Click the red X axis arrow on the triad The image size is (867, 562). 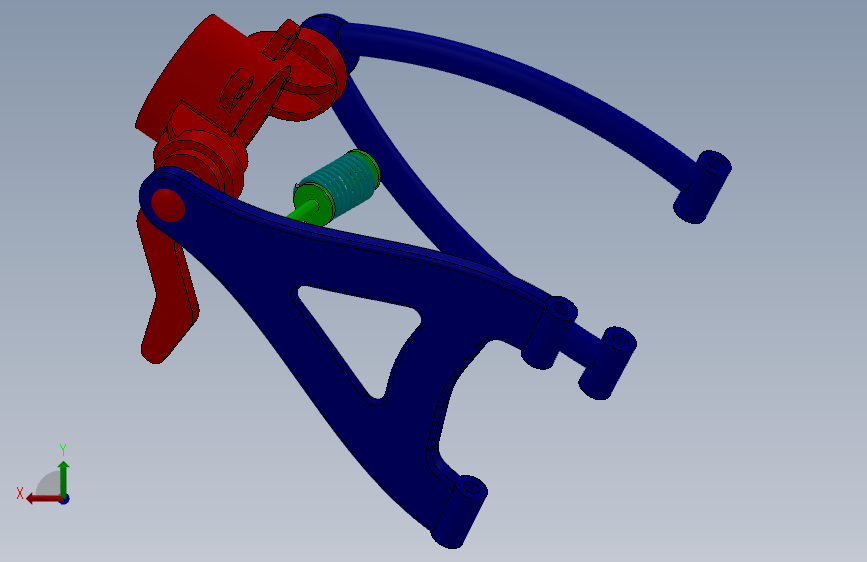[43, 499]
